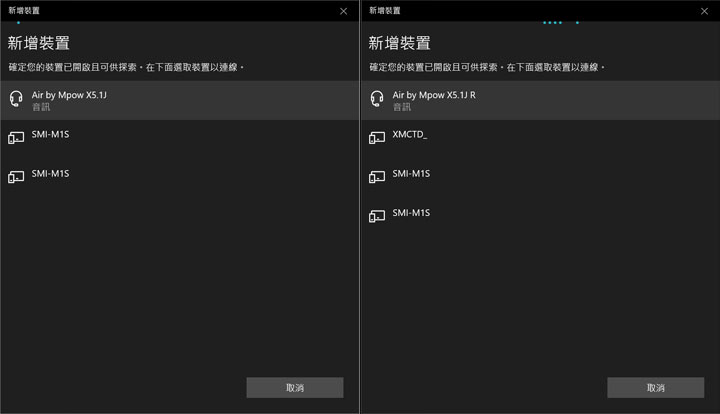Click the device icon beside XMCTD_
Viewport: 720px width, 414px height.
(x=377, y=138)
